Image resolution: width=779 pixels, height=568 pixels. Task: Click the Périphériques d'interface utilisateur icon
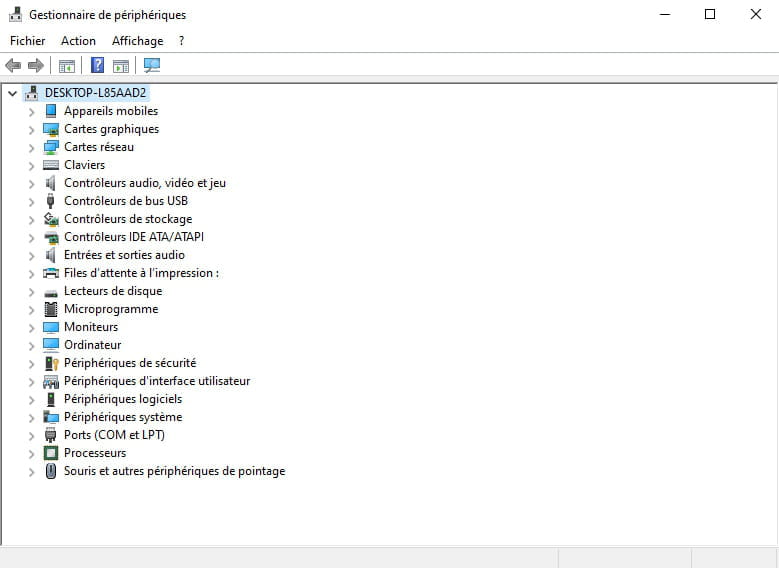(x=51, y=382)
